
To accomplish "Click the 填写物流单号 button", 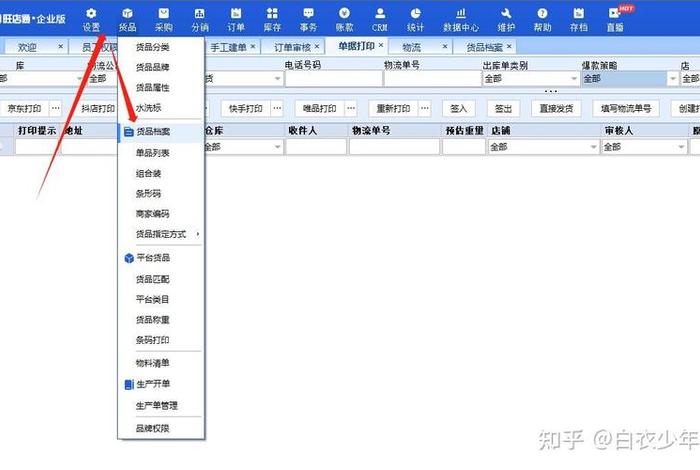I will coord(626,108).
